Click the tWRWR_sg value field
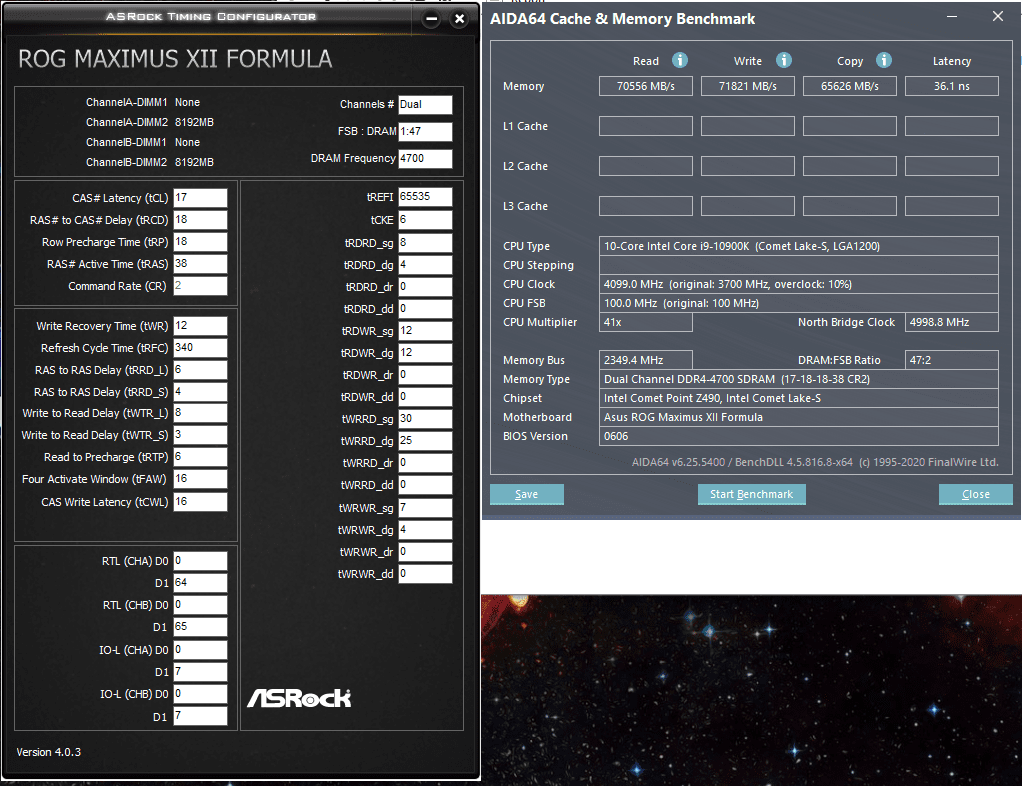The height and width of the screenshot is (786, 1022). pyautogui.click(x=425, y=508)
